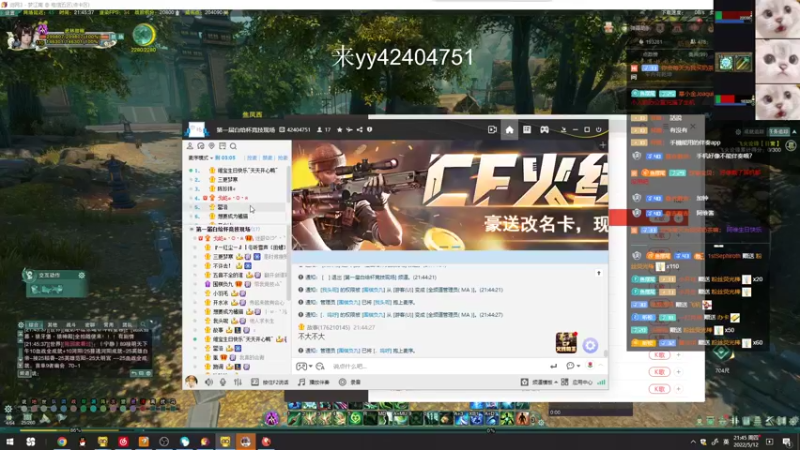Screen dimensions: 800x450
Task: Open the mic queue mode dropdown
Action: click(201, 158)
